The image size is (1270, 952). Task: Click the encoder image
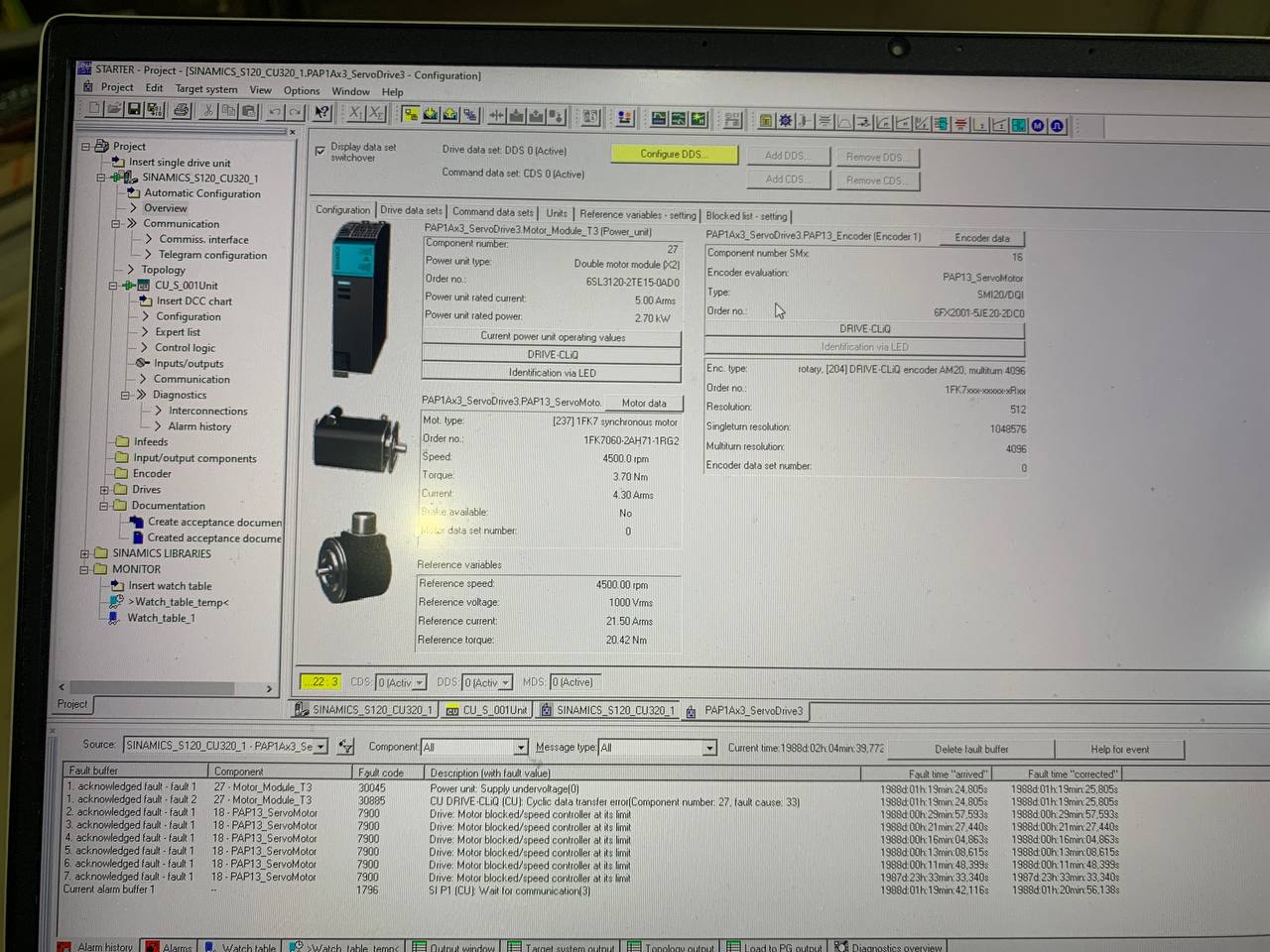pos(354,556)
